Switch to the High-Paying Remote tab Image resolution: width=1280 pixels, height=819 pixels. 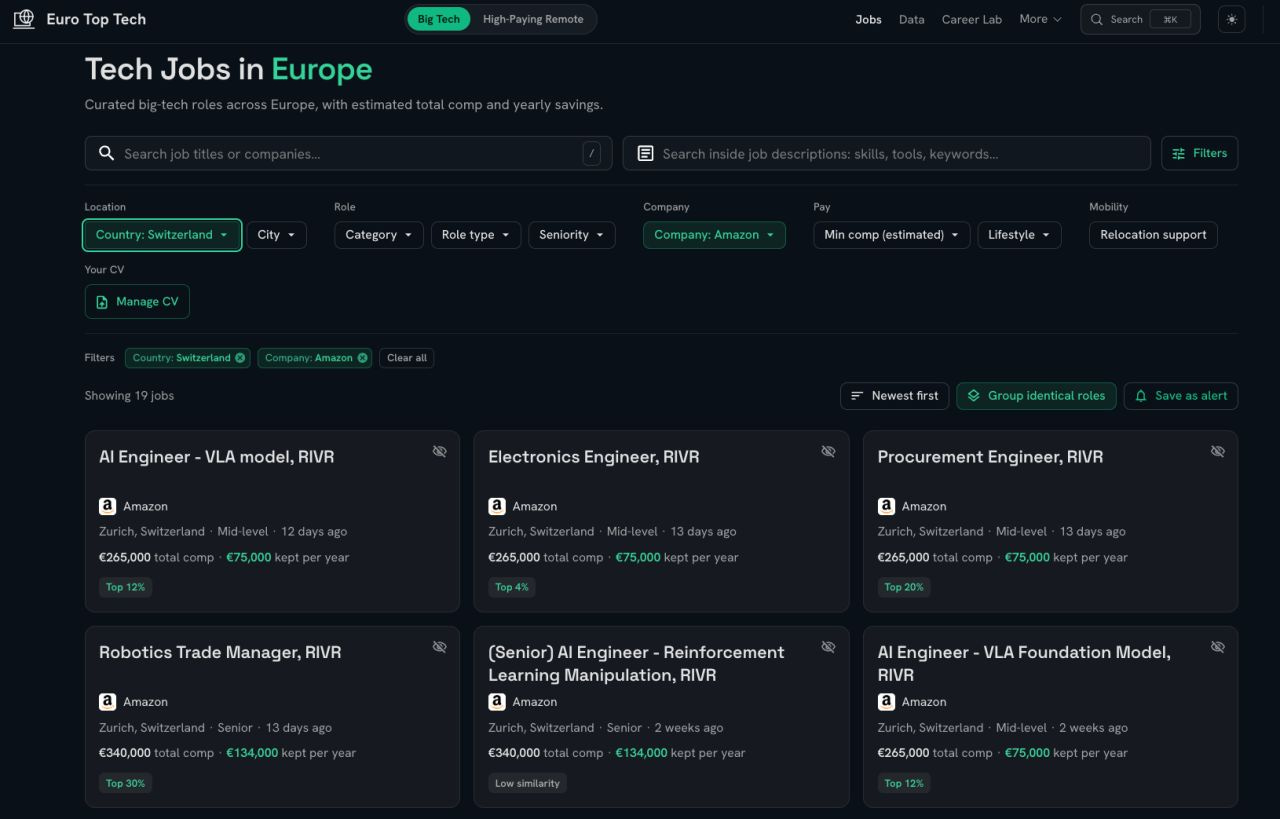click(533, 19)
